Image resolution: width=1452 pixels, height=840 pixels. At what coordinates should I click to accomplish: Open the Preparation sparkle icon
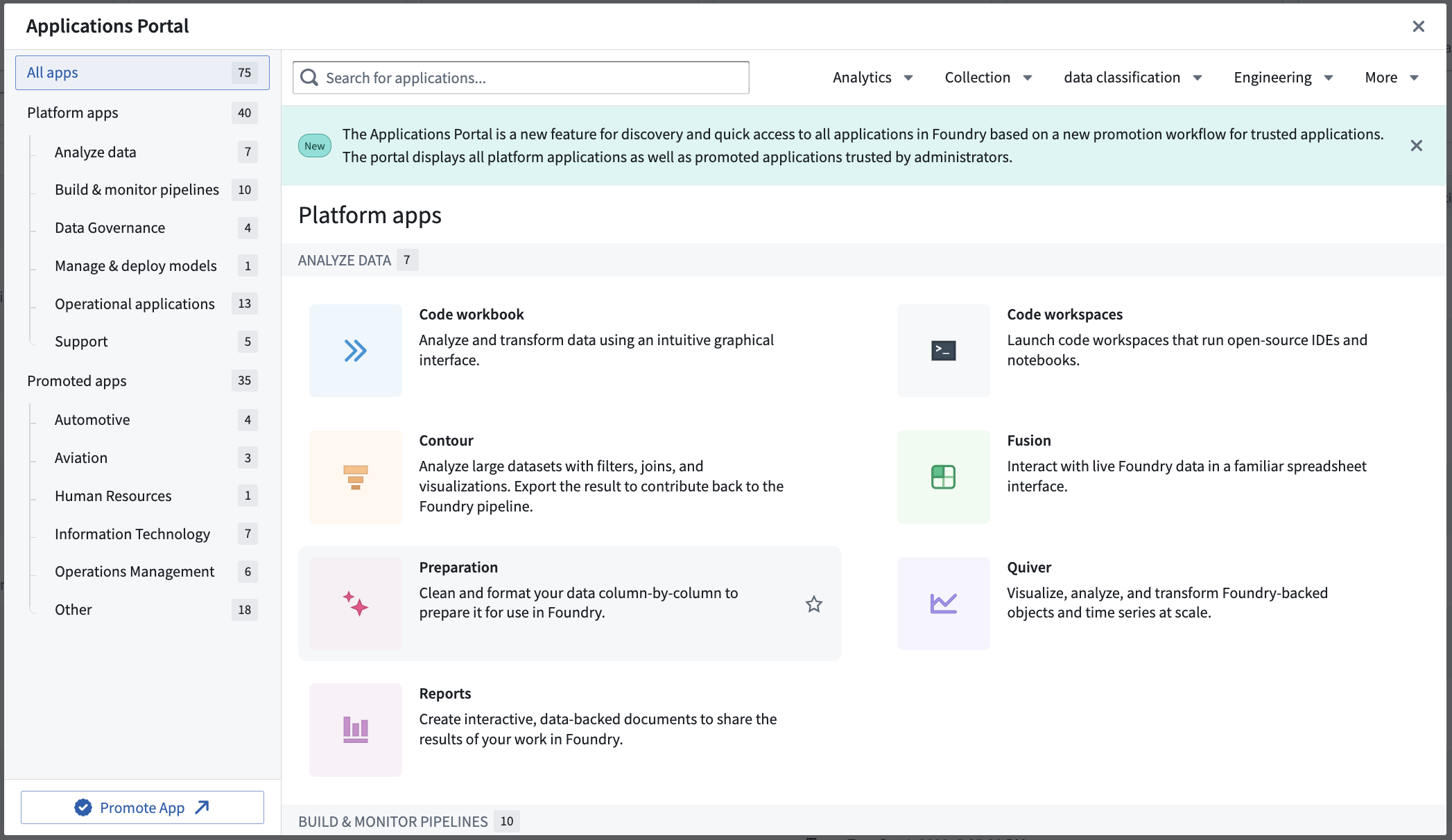[356, 604]
